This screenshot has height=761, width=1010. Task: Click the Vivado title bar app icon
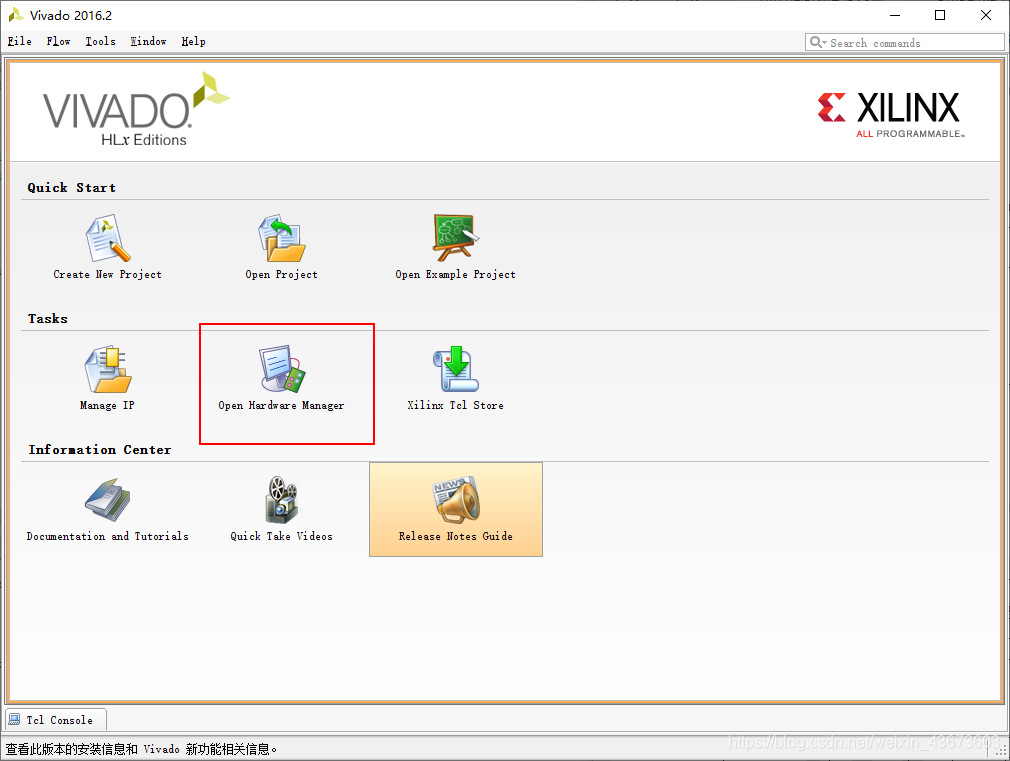[x=15, y=15]
